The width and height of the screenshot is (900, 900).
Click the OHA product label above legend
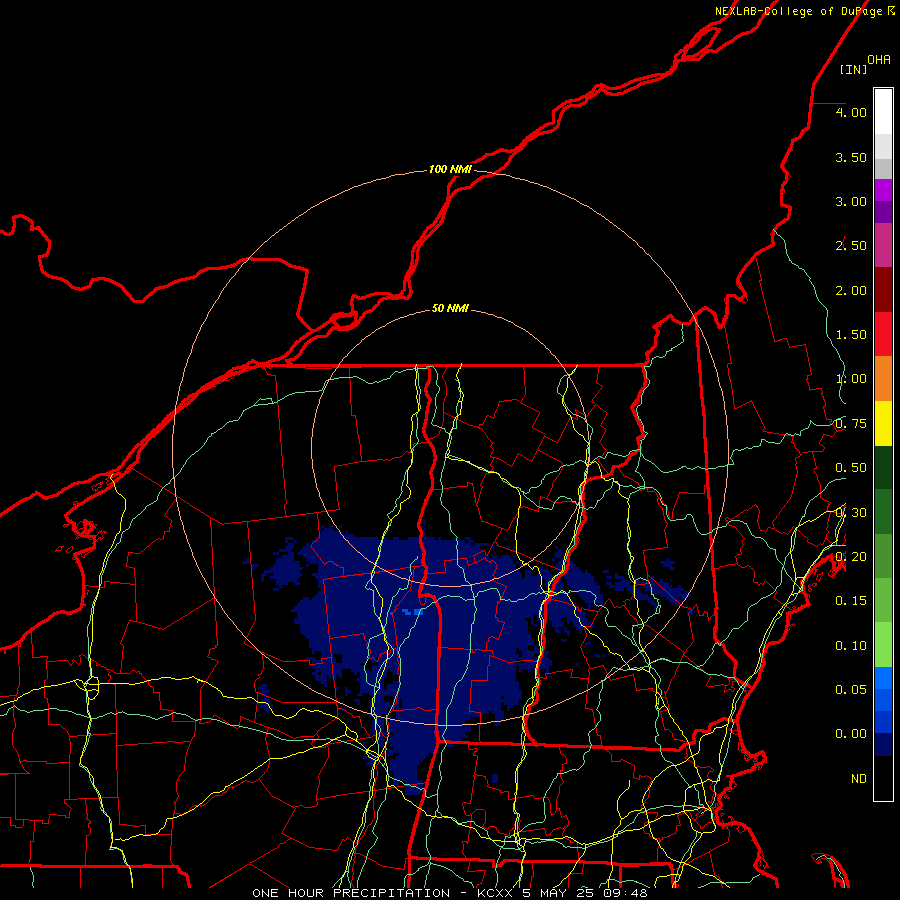[879, 60]
